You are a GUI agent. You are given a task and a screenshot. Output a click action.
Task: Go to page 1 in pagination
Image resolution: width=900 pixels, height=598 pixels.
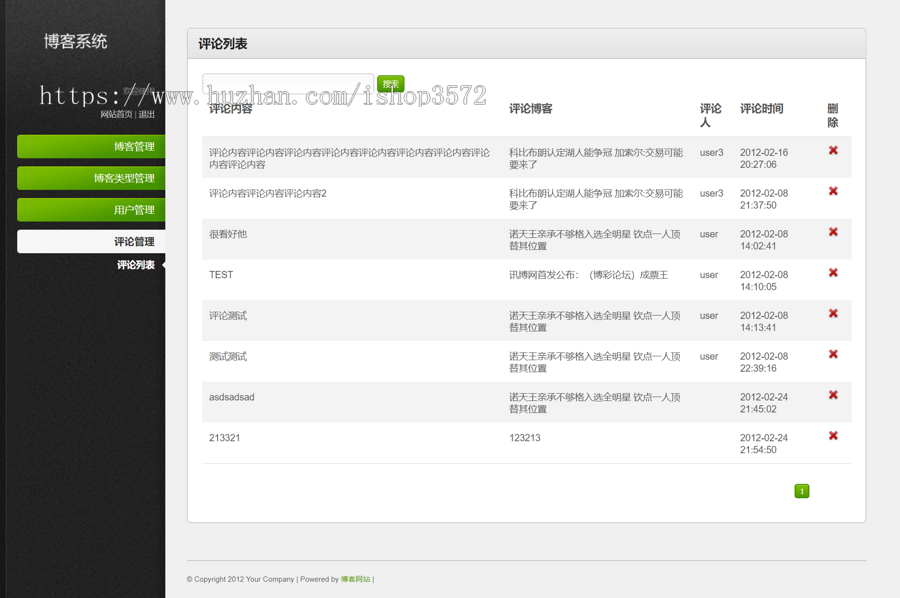click(x=802, y=491)
